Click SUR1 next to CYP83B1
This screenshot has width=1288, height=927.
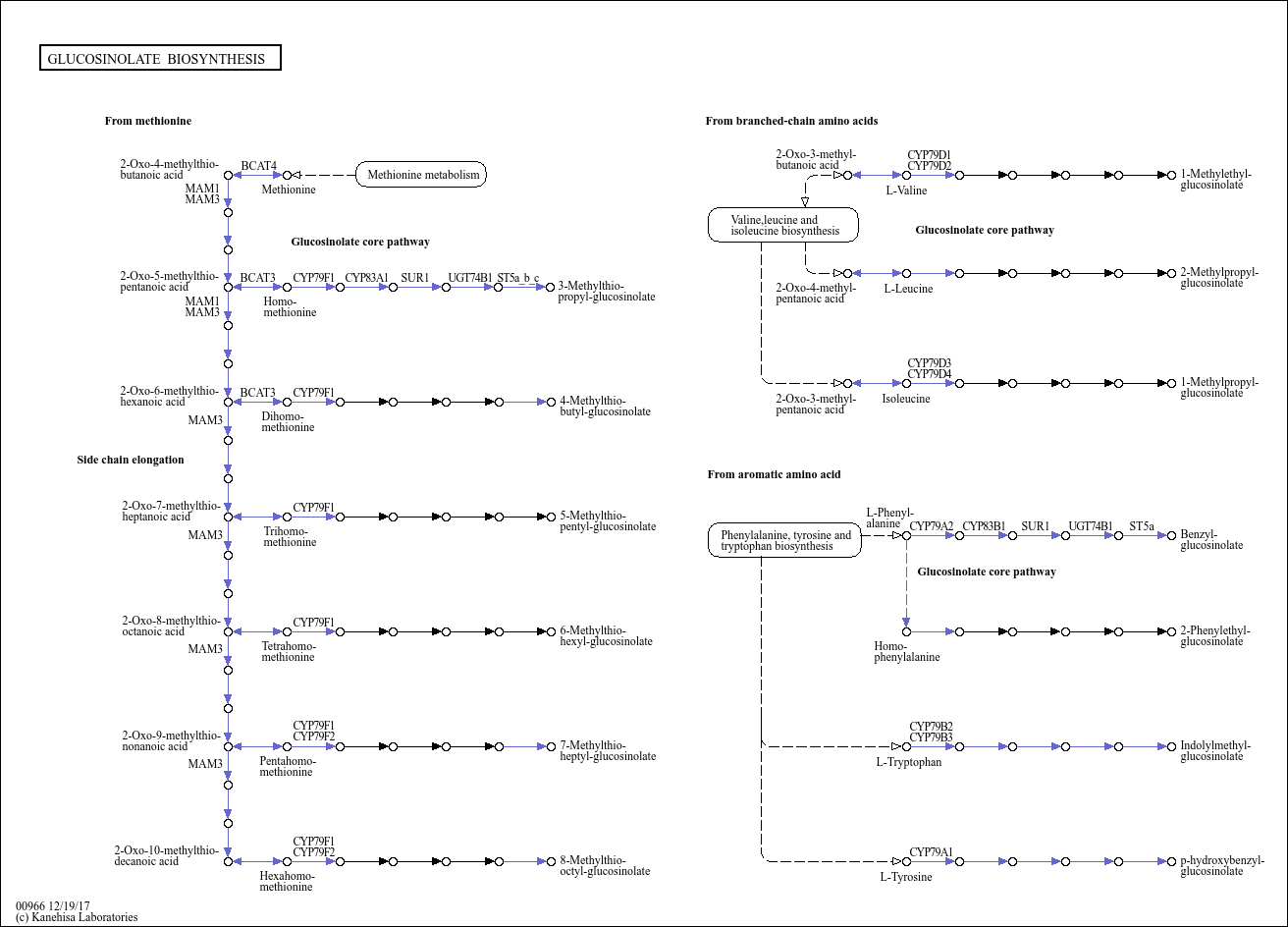[1035, 526]
